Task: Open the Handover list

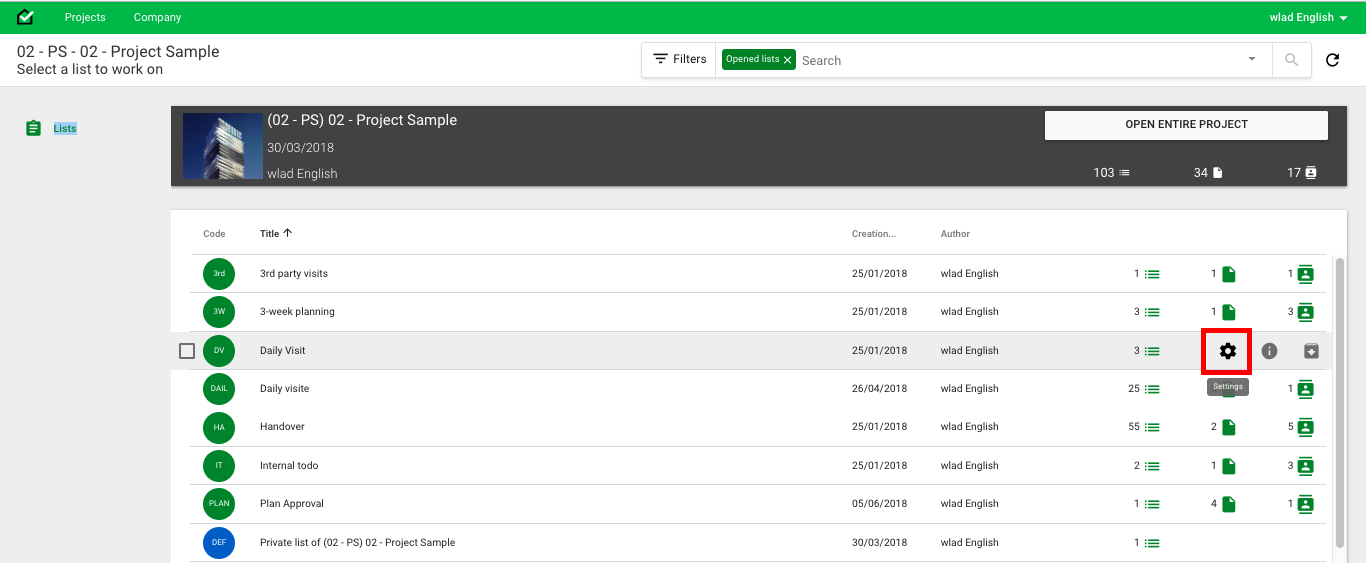Action: pos(282,427)
